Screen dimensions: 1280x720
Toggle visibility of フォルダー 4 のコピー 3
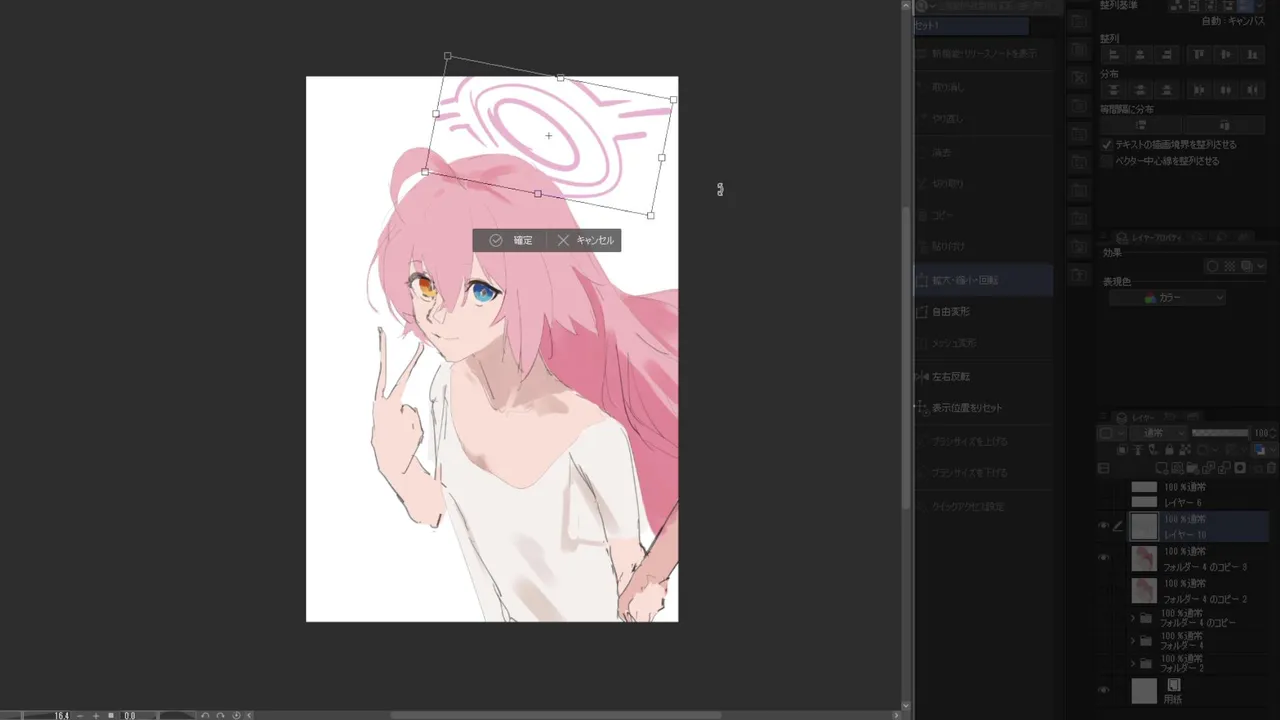[1104, 558]
